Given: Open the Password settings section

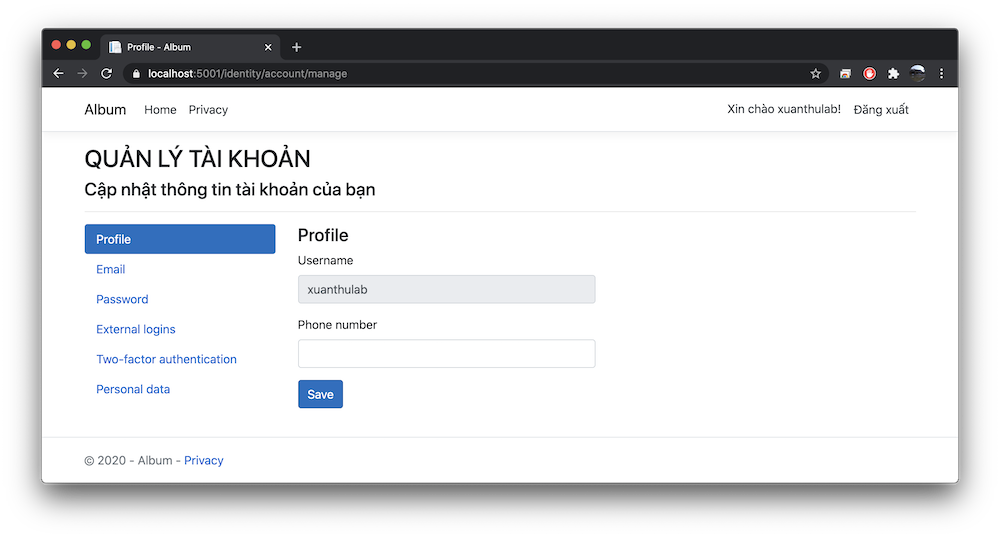Looking at the screenshot, I should pos(122,299).
